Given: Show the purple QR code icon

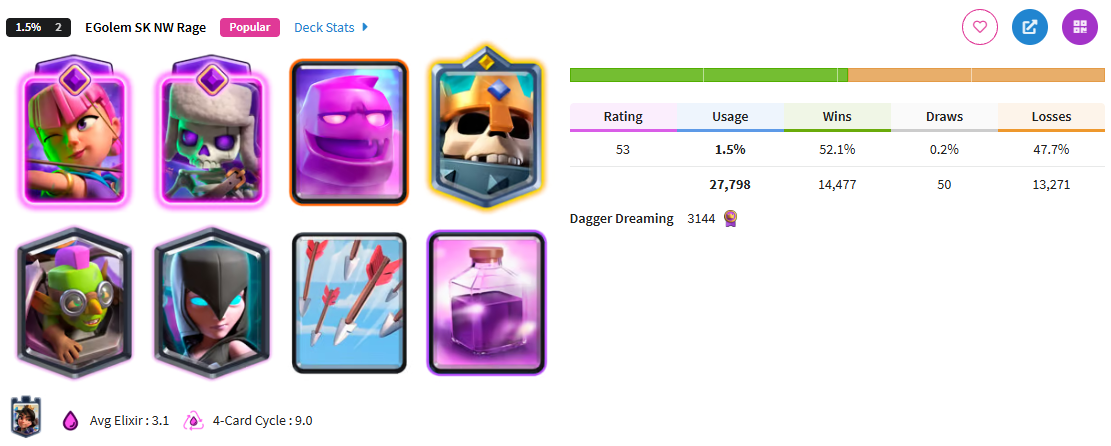Looking at the screenshot, I should (x=1080, y=28).
